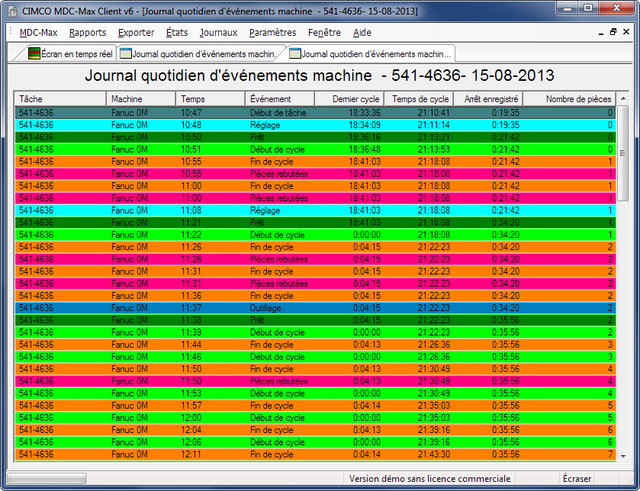Select the 11:22 Début de cycle row
The image size is (640, 491).
coord(315,235)
